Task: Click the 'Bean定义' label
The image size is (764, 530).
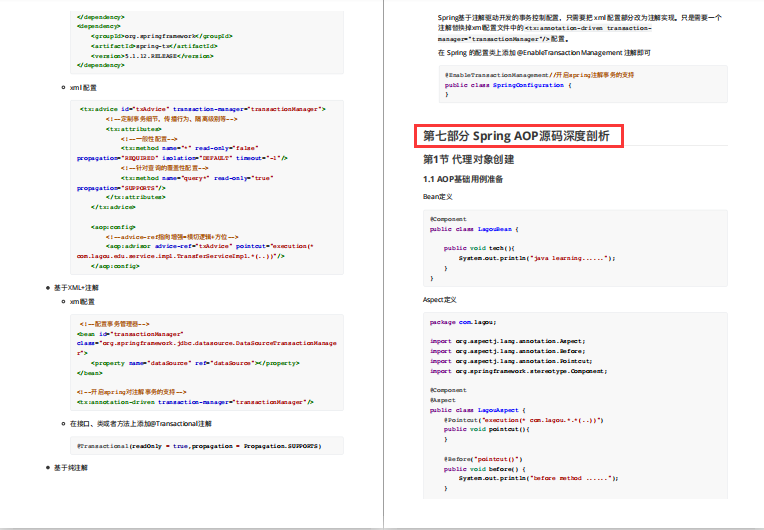Action: click(438, 197)
